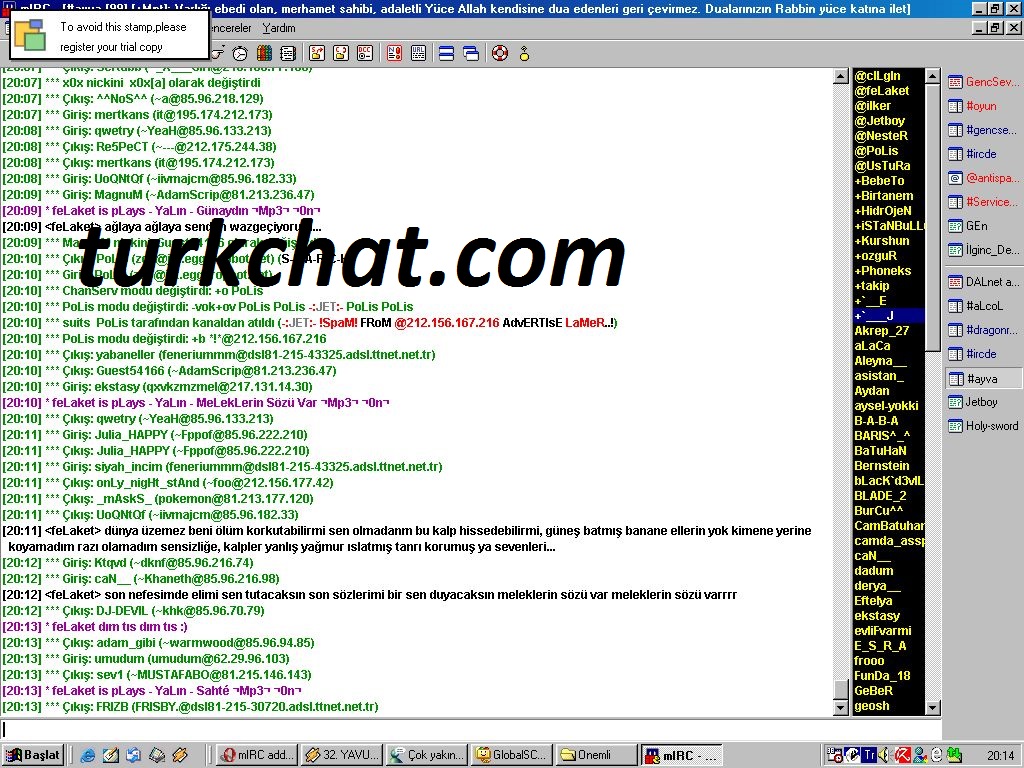Viewport: 1024px width, 768px height.
Task: Switch to the 'mIRC add...' taskbar button
Action: (x=257, y=755)
